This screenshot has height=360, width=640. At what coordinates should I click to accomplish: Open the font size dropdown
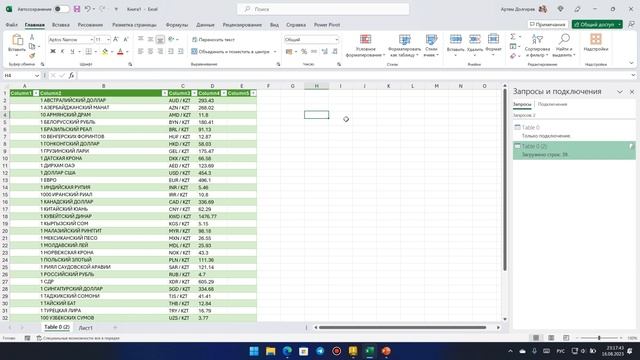108,40
